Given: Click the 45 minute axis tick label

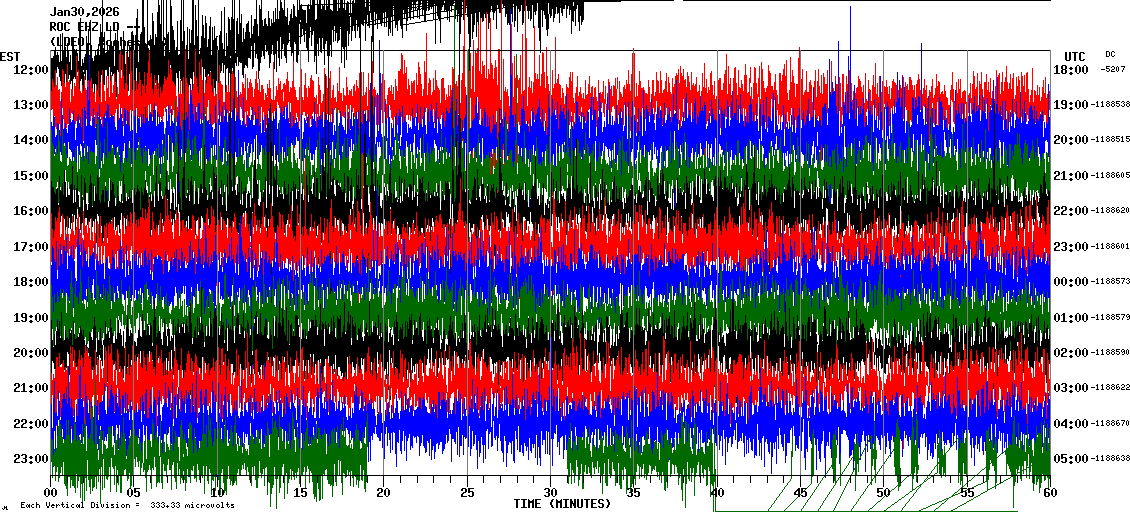Looking at the screenshot, I should pyautogui.click(x=800, y=493).
